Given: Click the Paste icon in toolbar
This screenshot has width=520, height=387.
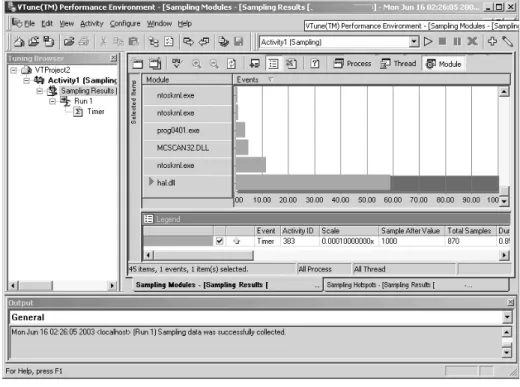Looking at the screenshot, I should click(x=133, y=42).
